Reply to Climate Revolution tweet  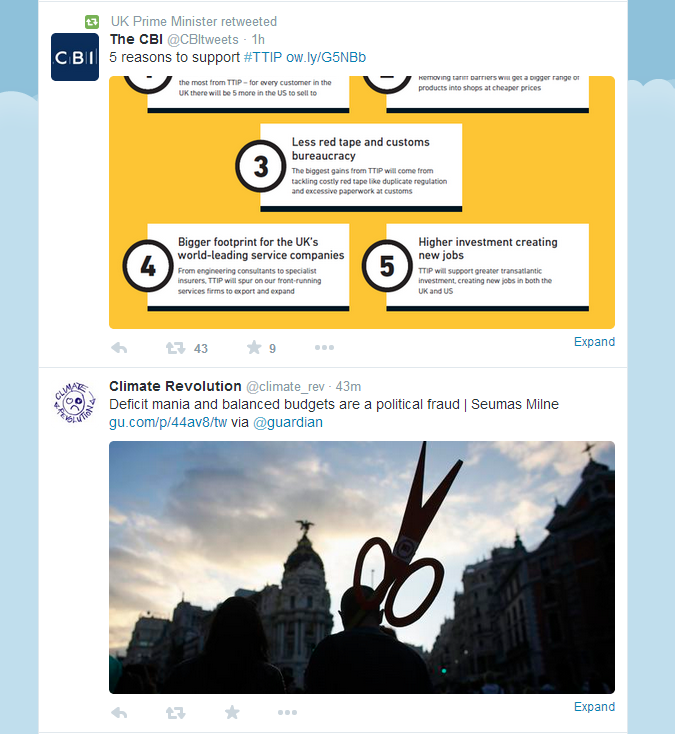point(119,713)
